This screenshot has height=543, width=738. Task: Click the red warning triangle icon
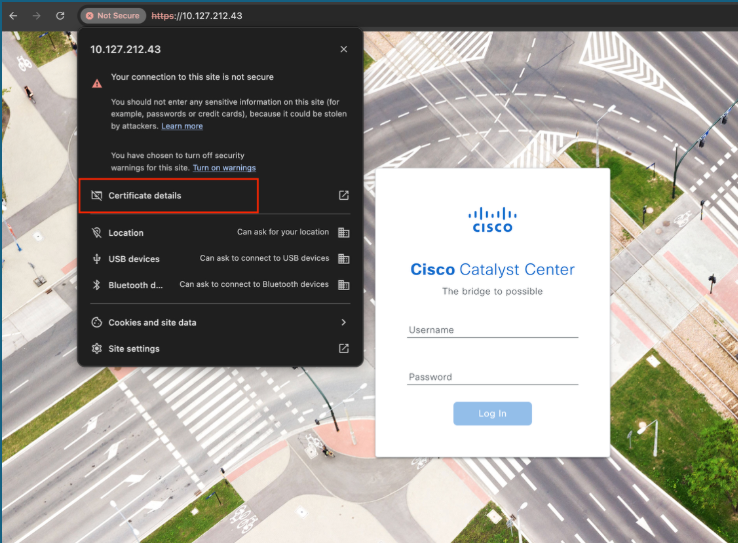[x=97, y=84]
